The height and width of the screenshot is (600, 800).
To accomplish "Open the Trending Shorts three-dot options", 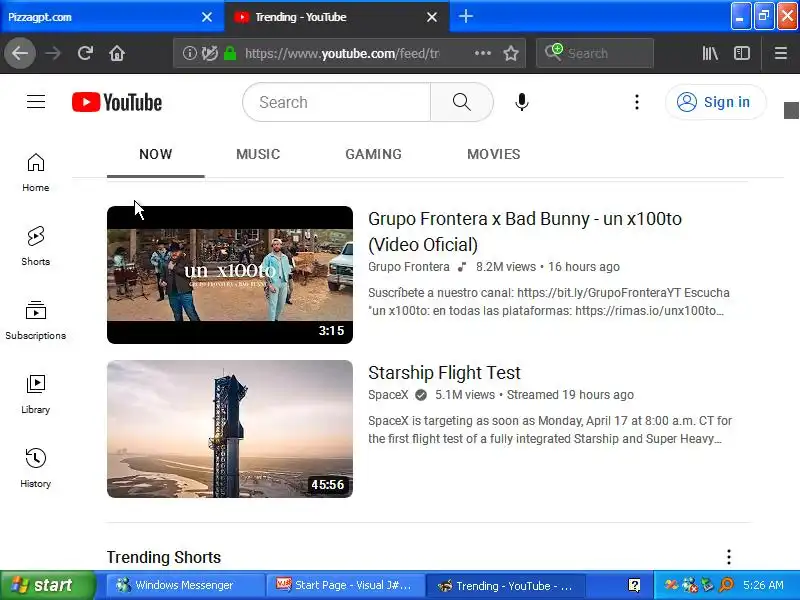I will coord(729,557).
